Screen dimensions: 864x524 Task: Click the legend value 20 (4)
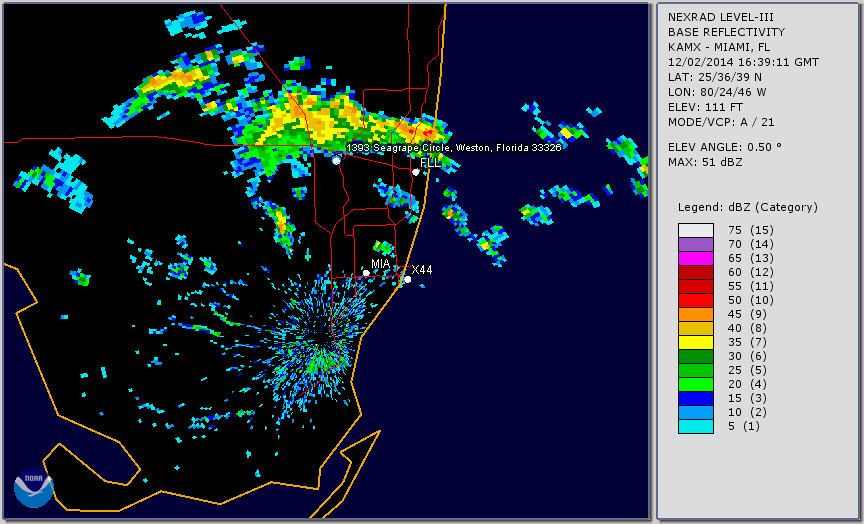748,385
